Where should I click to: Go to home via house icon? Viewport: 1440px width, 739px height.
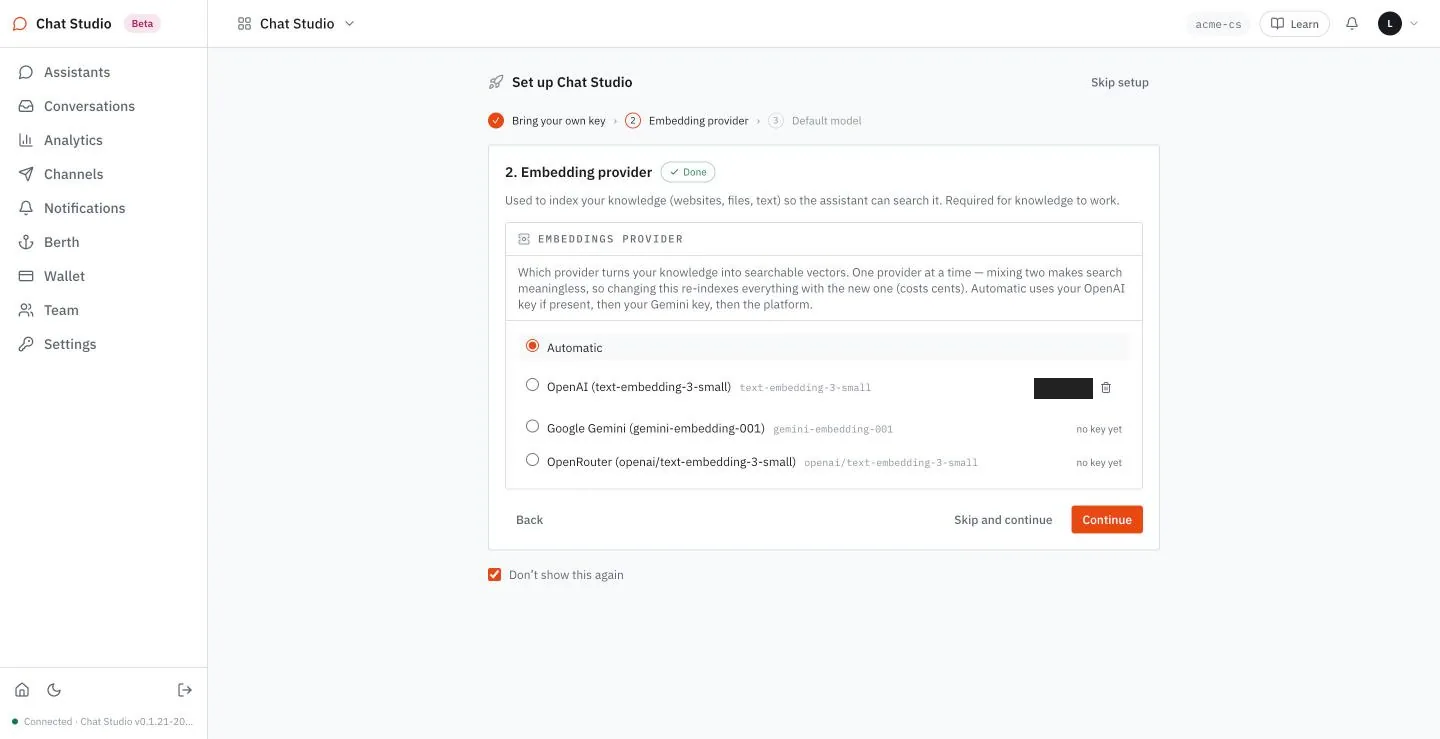pyautogui.click(x=22, y=690)
